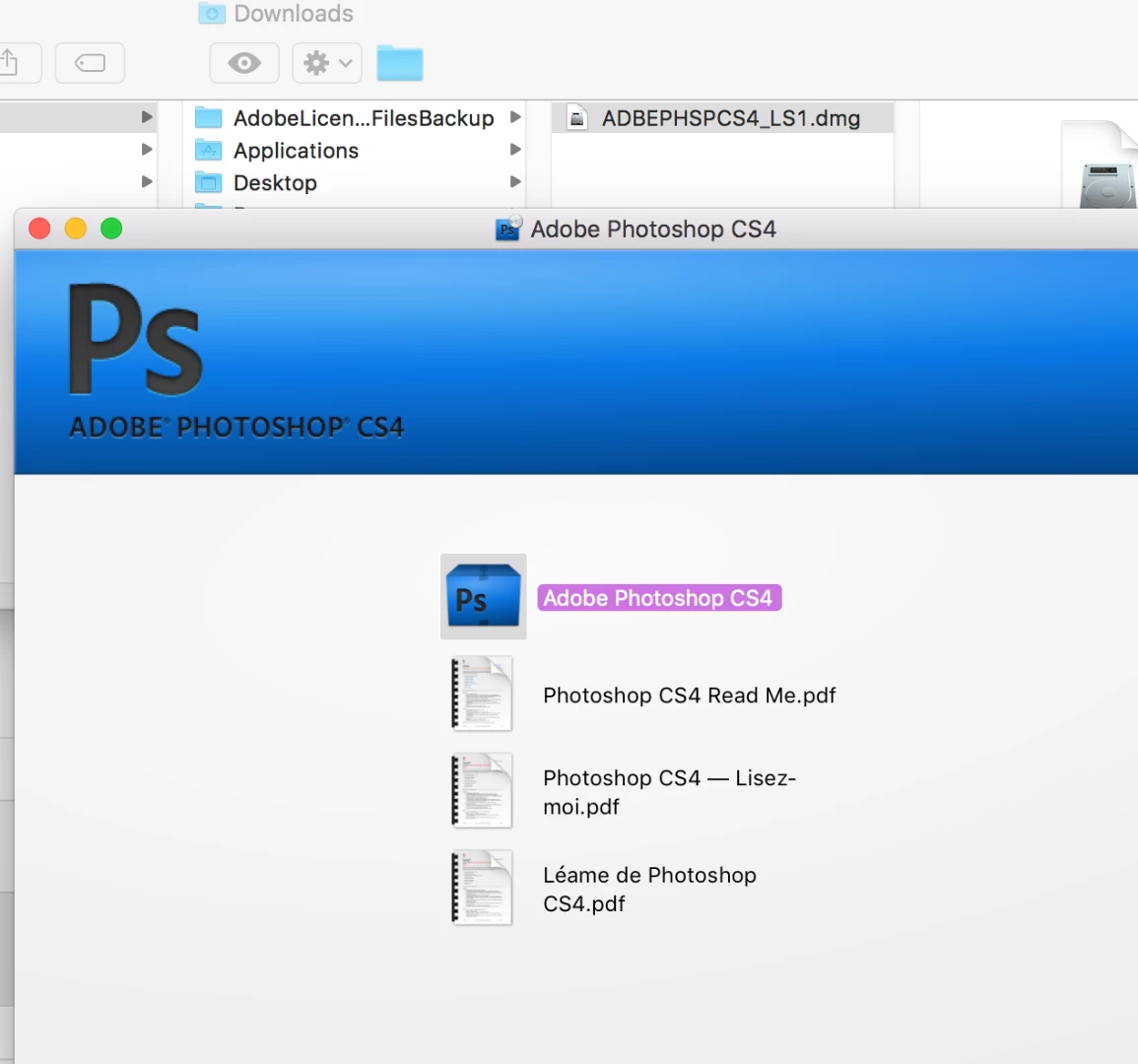Click the Adobe Photoshop CS4 window title text
The height and width of the screenshot is (1064, 1138).
tap(653, 229)
